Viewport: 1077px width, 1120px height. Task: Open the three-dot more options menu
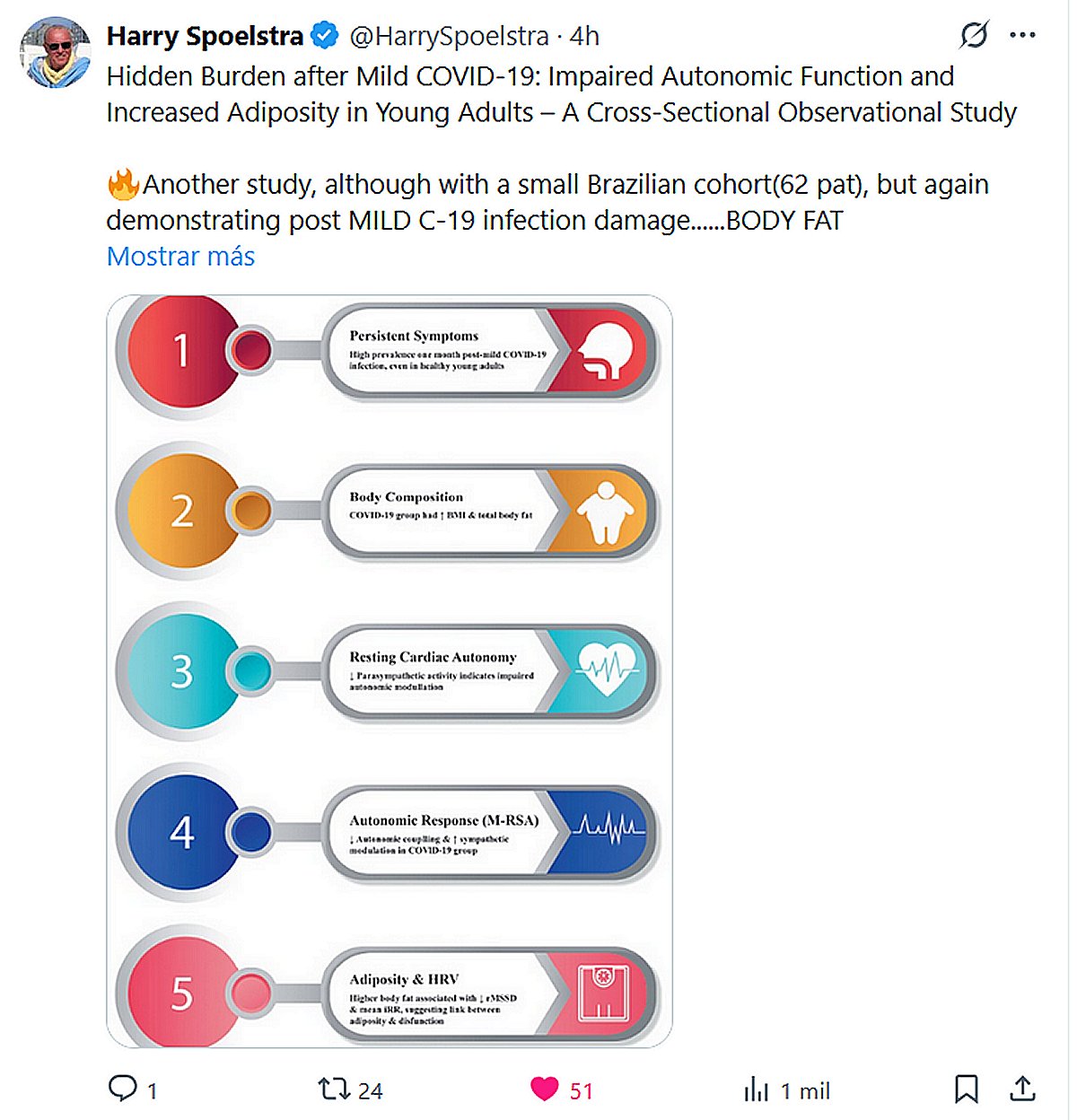coord(1022,36)
